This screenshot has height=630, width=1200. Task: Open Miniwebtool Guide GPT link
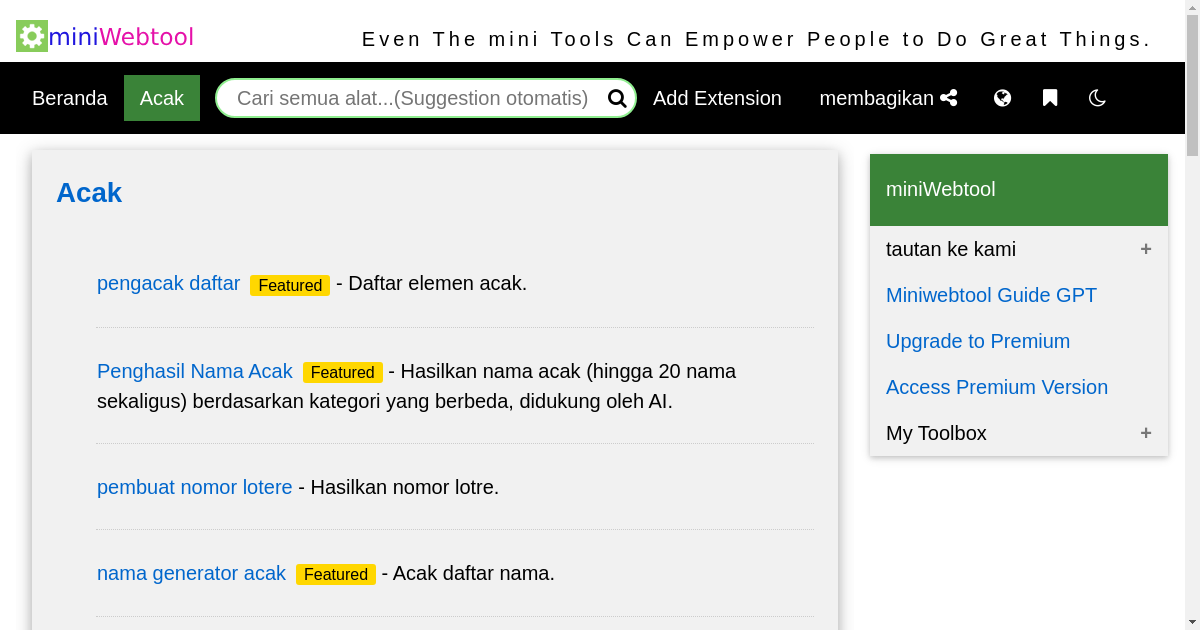tap(991, 295)
